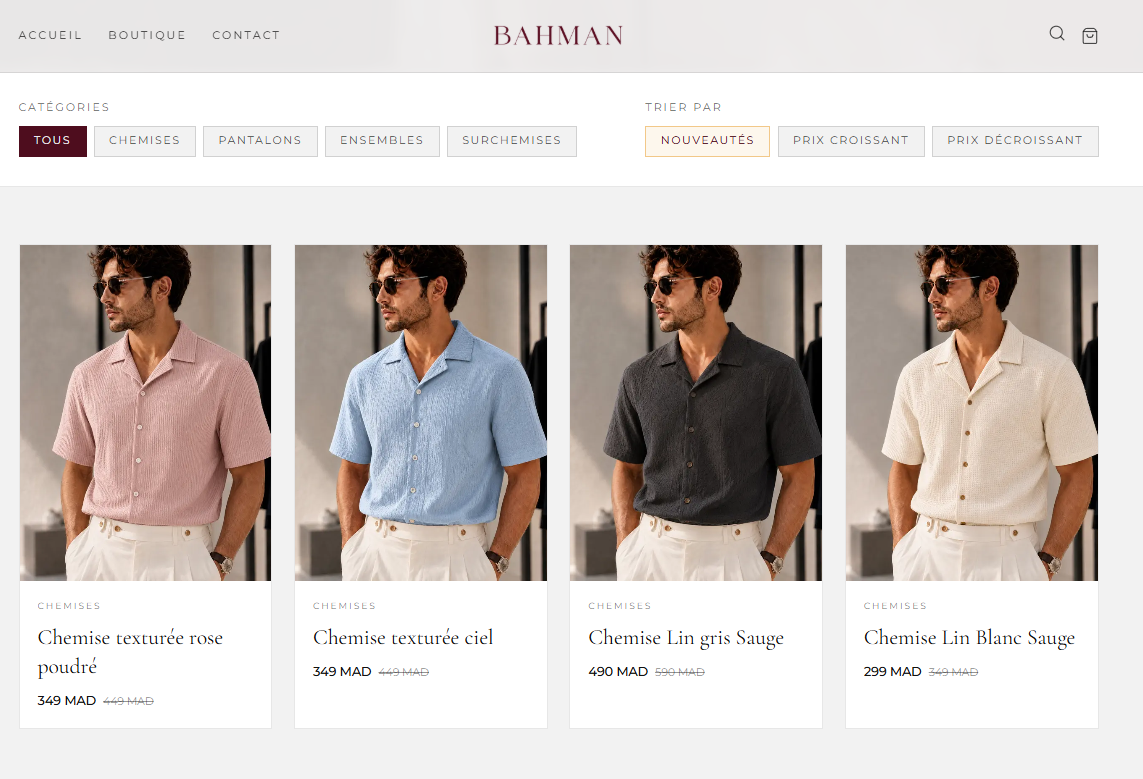Click the struck-through 349 MAD price
1143x779 pixels.
[953, 672]
